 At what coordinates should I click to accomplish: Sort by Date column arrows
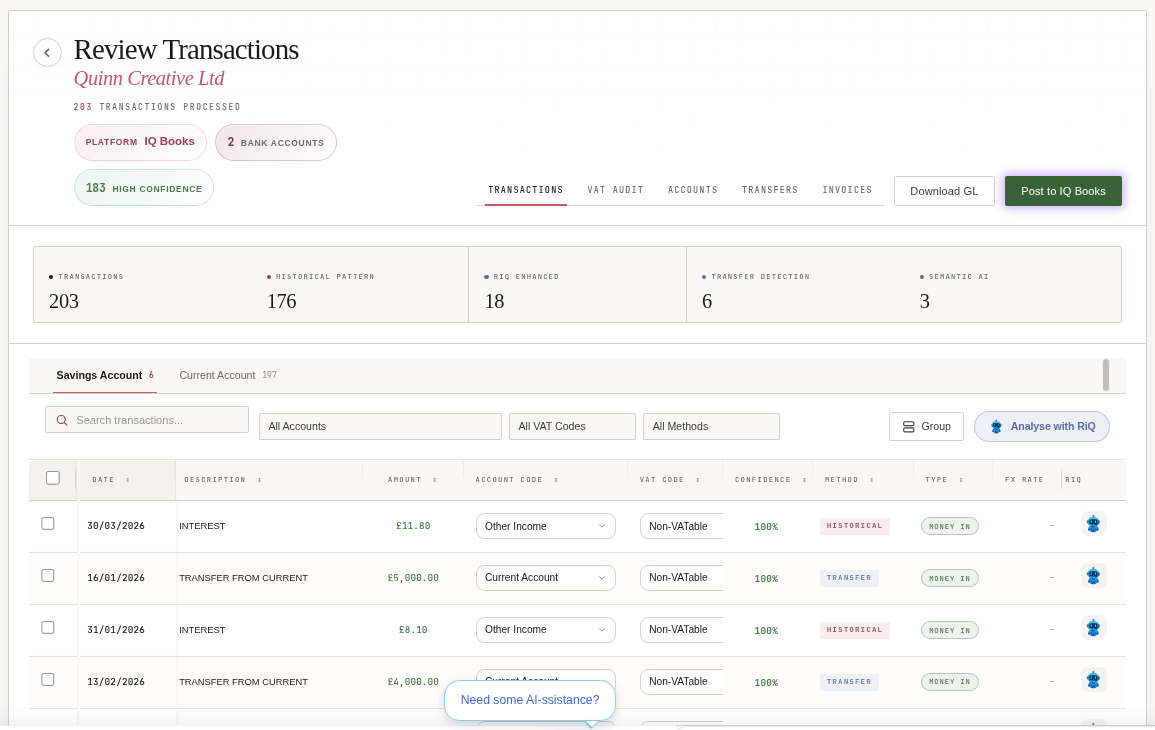pos(127,480)
